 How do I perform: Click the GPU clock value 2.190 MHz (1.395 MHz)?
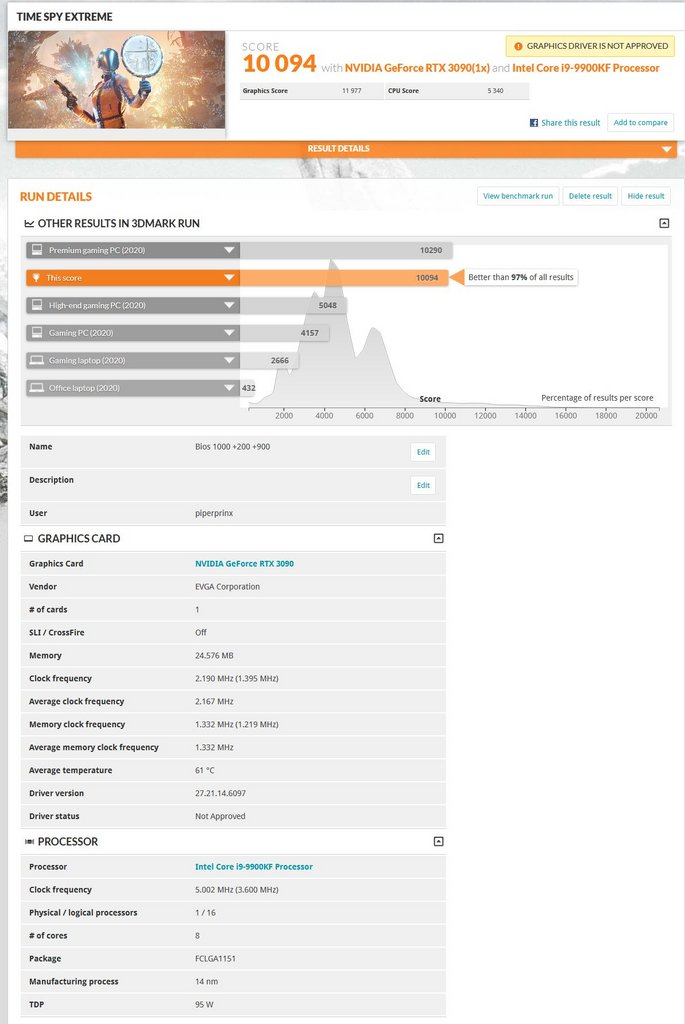[236, 679]
